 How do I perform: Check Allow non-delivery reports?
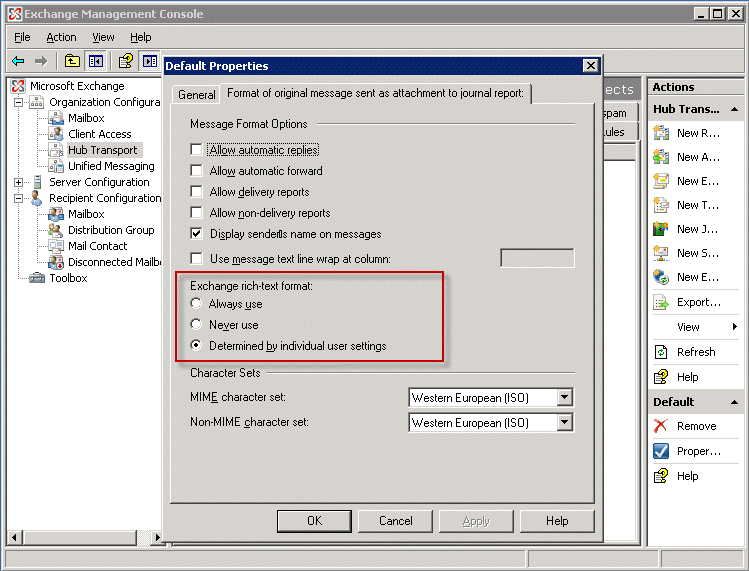tap(196, 212)
